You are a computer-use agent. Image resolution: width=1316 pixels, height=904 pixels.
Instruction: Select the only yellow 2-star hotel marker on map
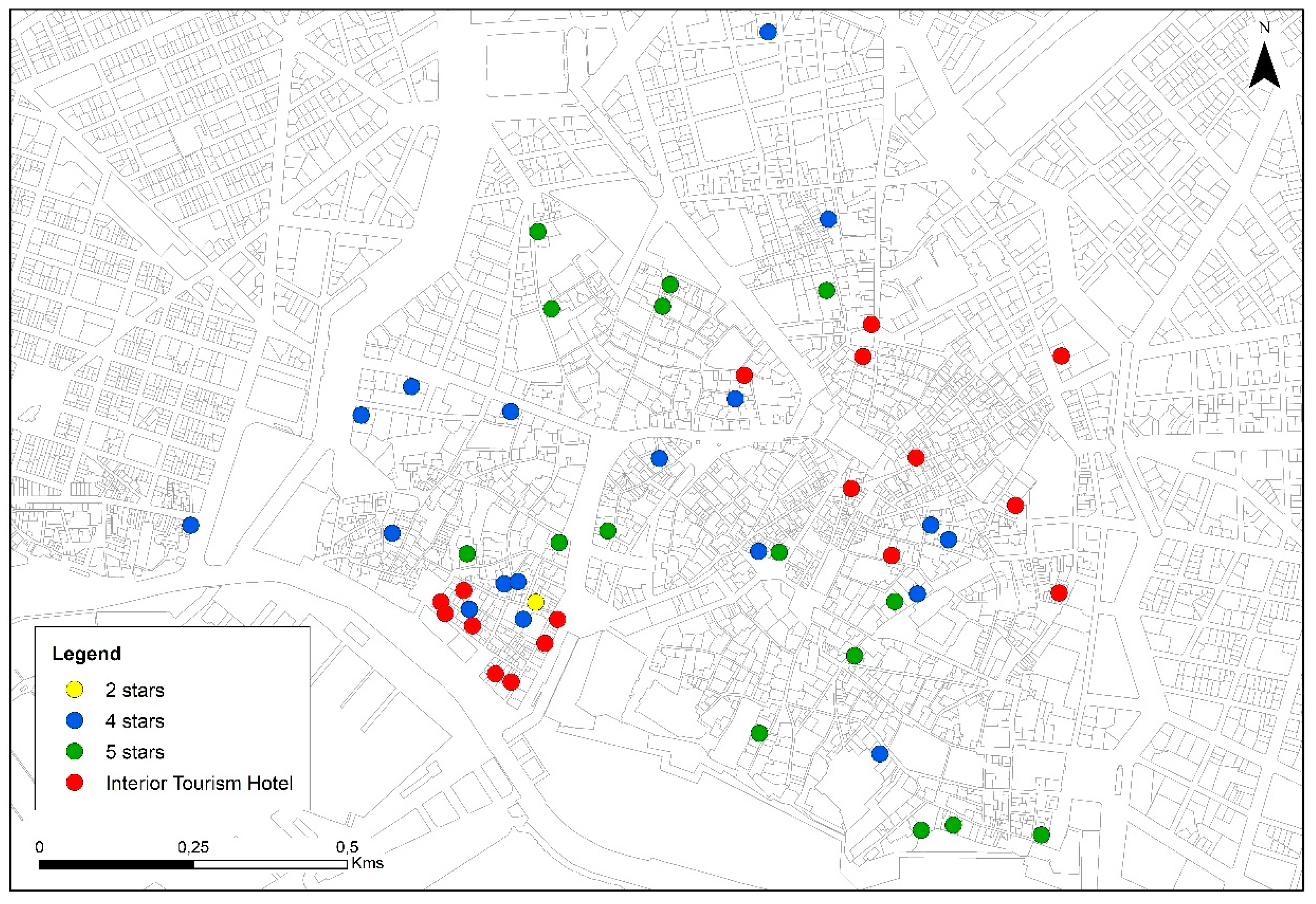coord(535,602)
